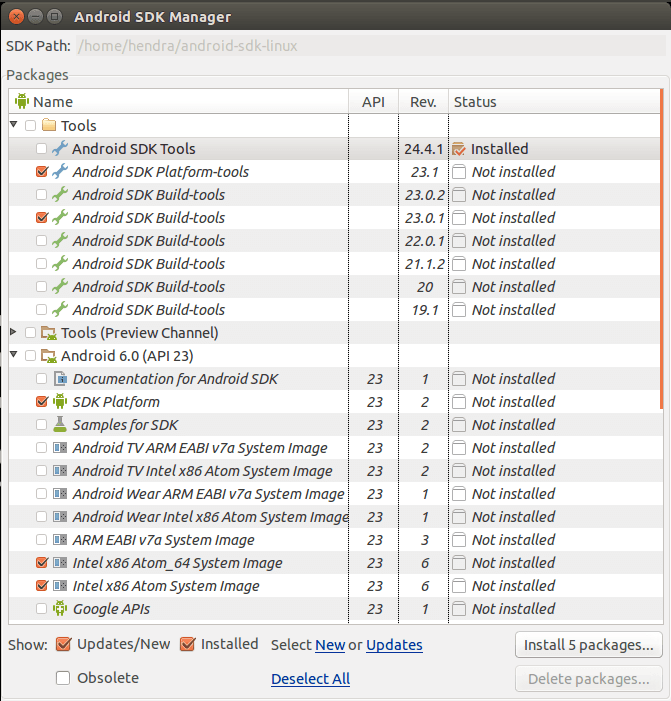
Task: Uncheck Build-tools 23.0.1 checkbox
Action: 42,218
